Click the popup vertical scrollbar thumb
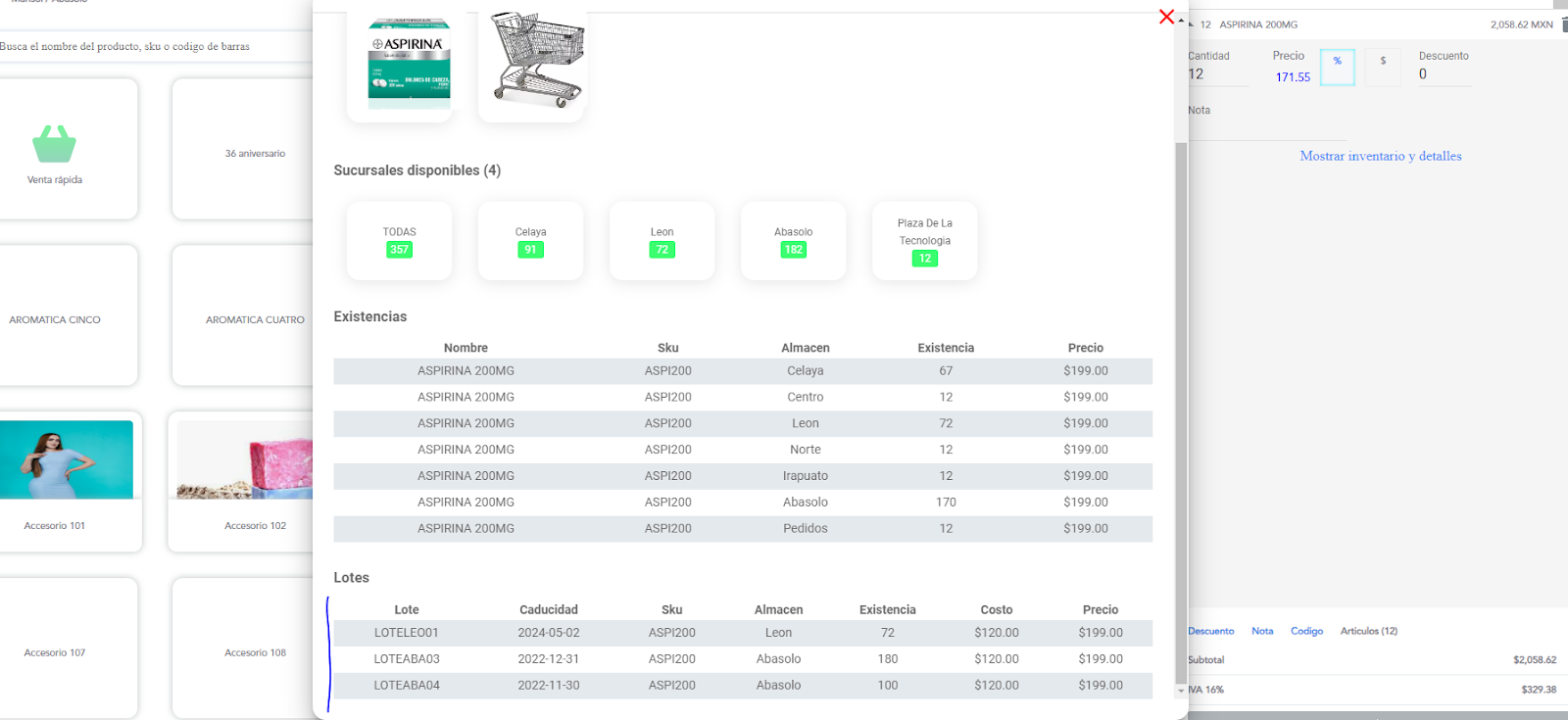 1181,411
